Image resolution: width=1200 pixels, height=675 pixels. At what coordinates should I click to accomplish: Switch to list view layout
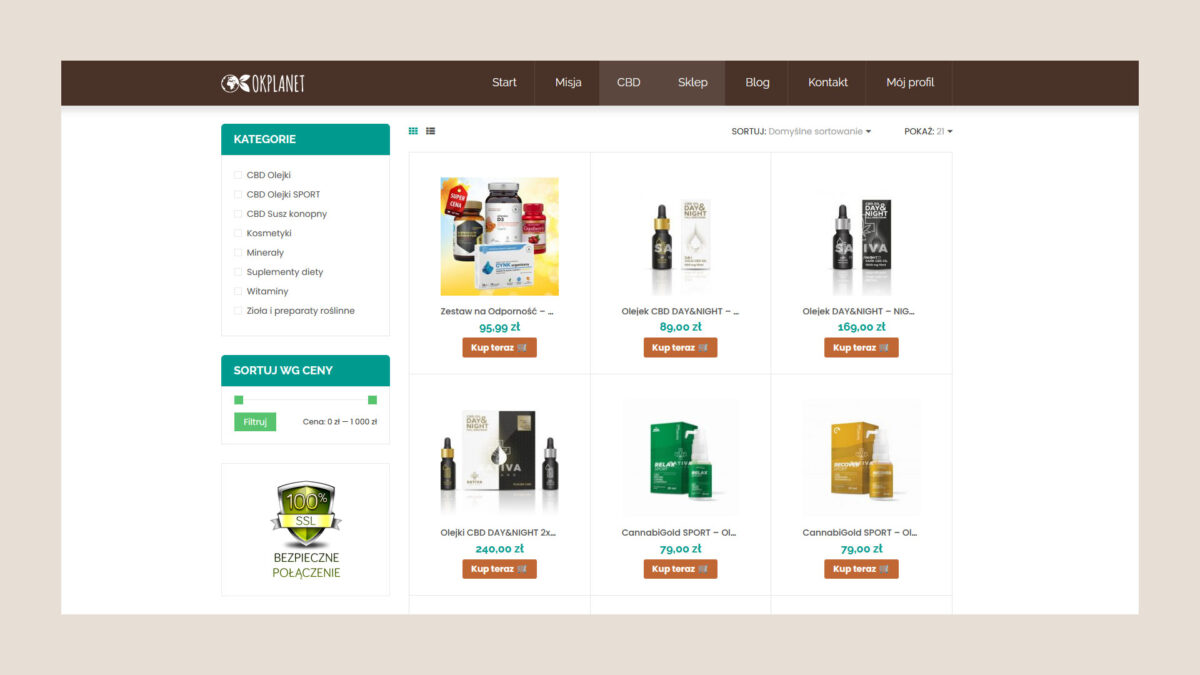(x=430, y=131)
